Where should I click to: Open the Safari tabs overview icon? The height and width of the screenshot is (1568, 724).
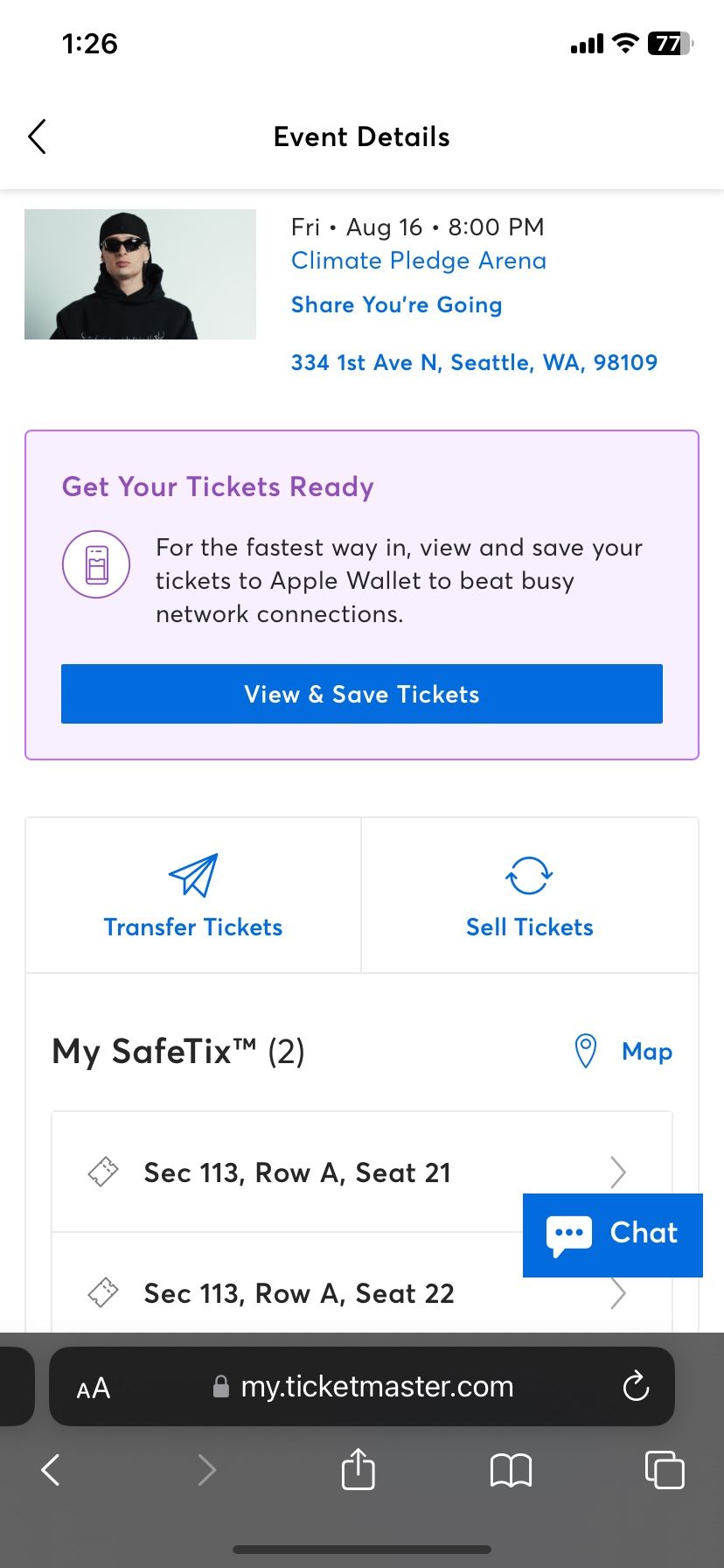[665, 1469]
